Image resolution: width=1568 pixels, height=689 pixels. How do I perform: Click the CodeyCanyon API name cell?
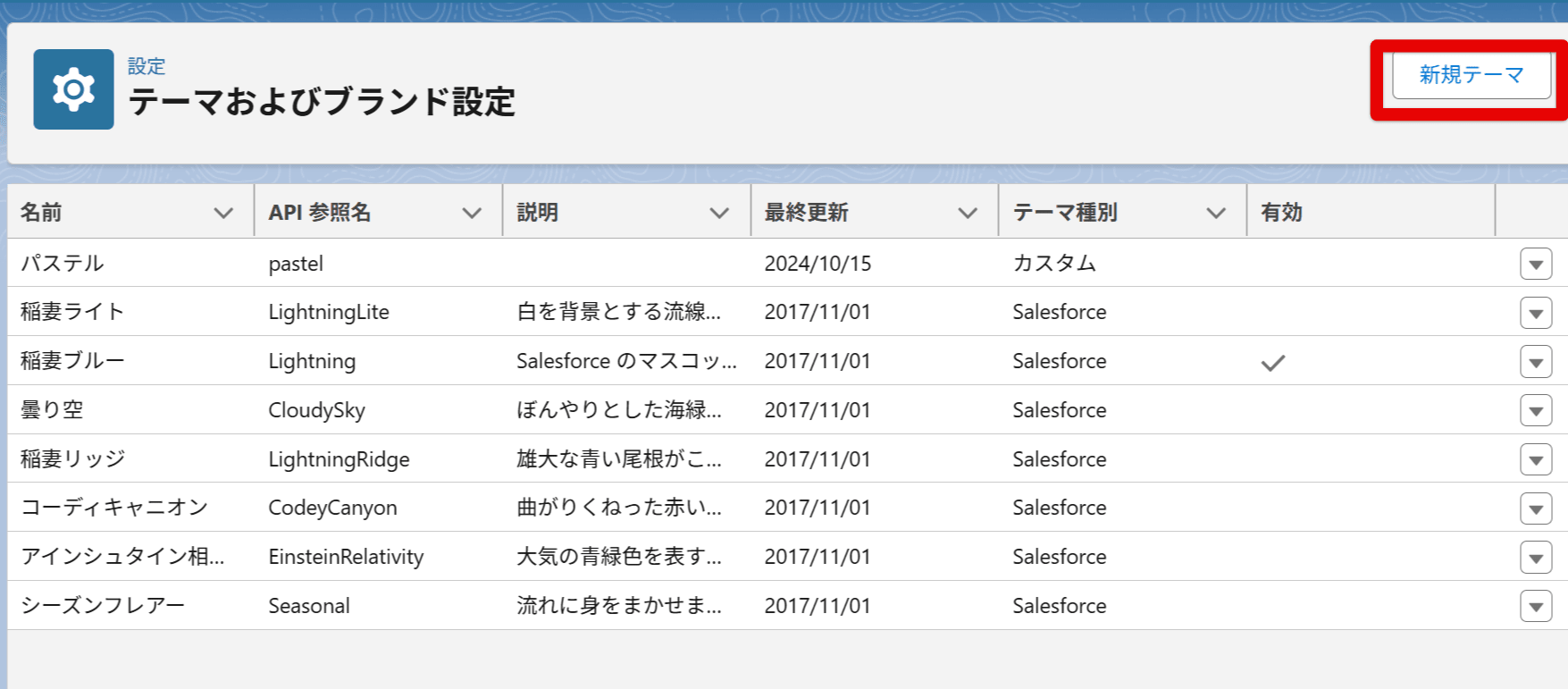click(333, 508)
